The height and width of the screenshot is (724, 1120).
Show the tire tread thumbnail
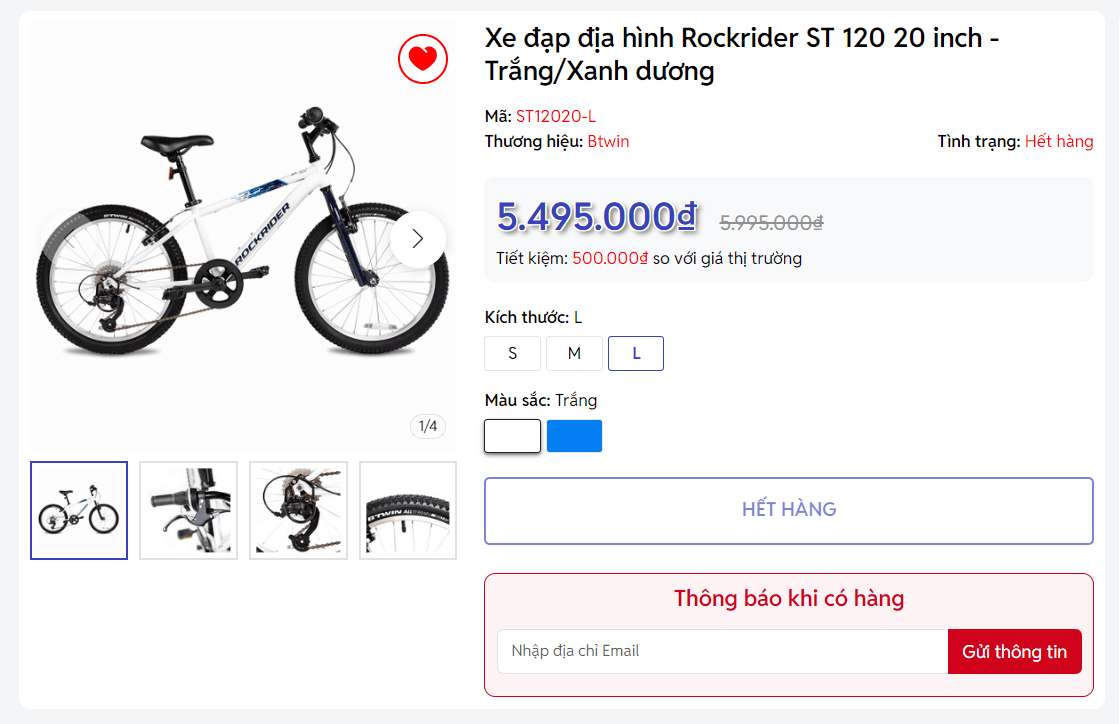pyautogui.click(x=407, y=510)
